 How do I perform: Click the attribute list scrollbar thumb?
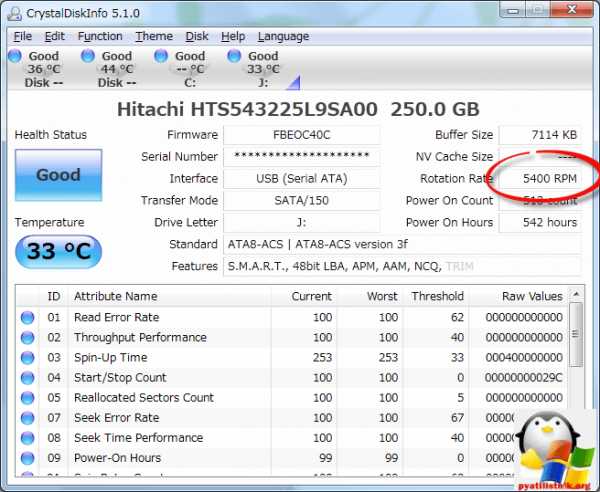coord(576,334)
